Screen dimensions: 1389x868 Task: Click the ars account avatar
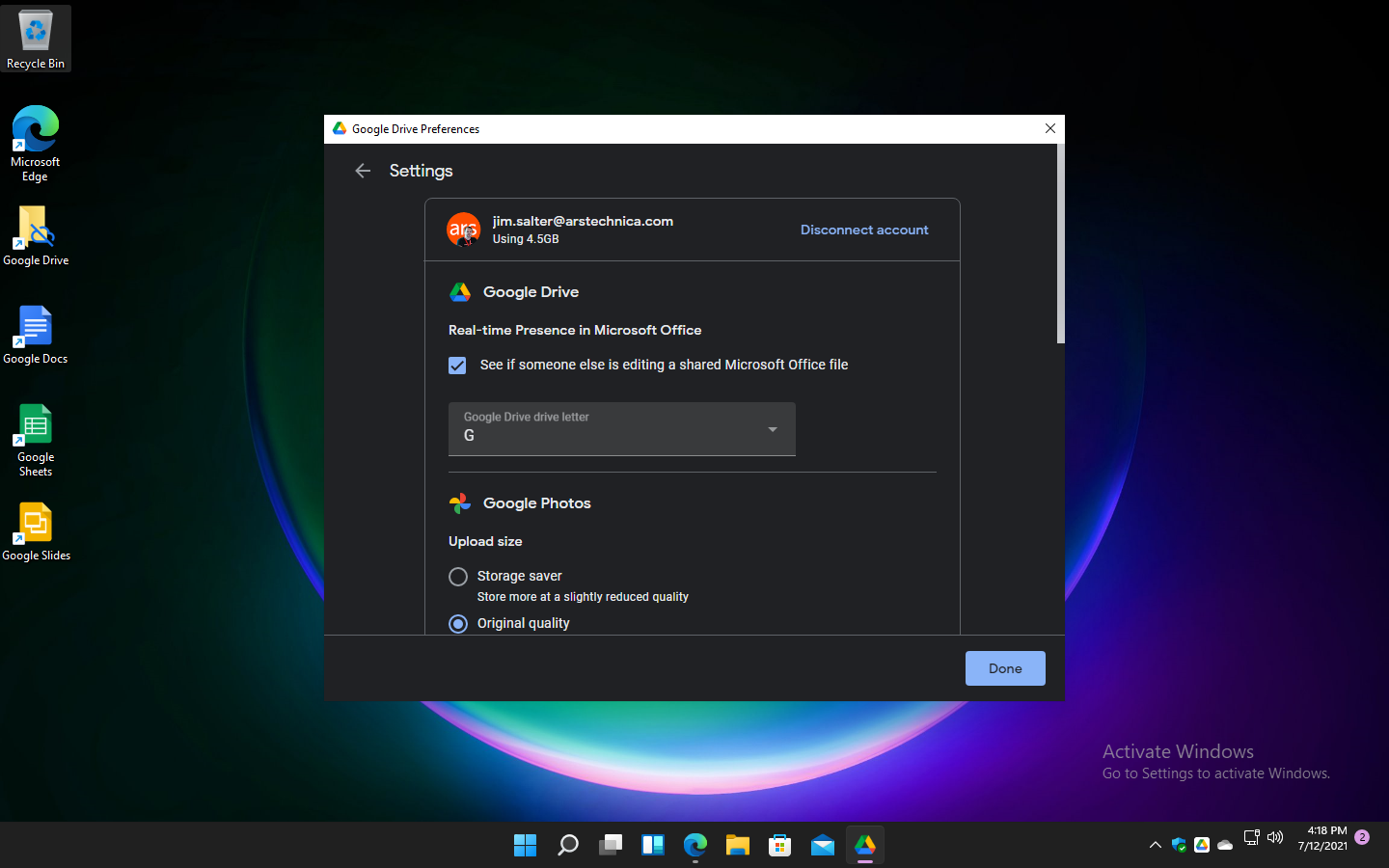(463, 230)
